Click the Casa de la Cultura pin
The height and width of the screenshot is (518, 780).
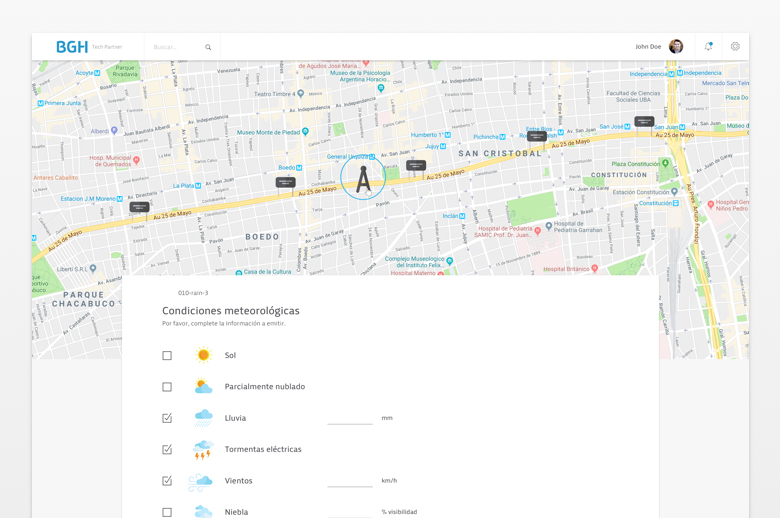[239, 272]
